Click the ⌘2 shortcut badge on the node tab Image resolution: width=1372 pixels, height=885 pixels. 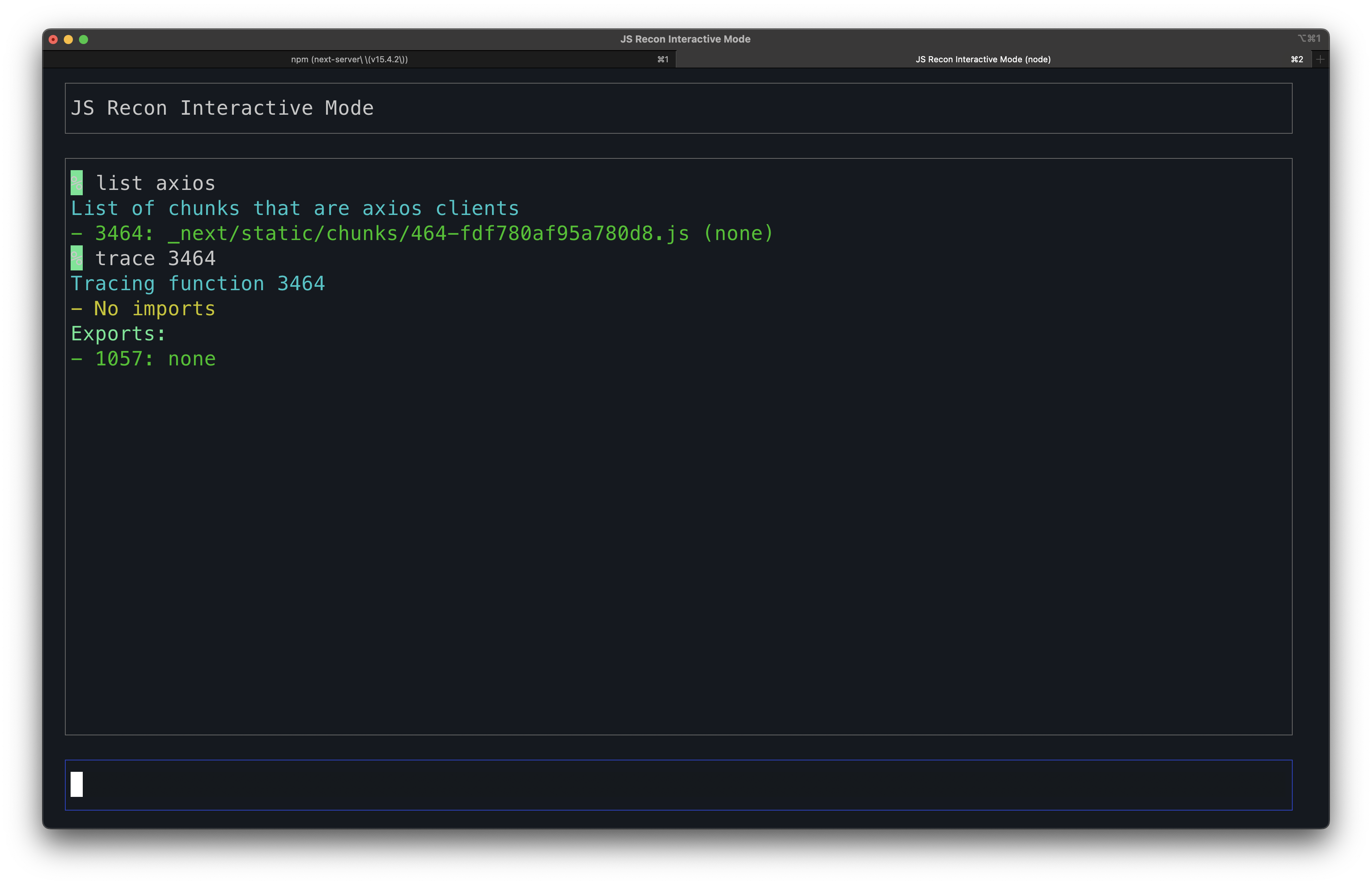1297,58
